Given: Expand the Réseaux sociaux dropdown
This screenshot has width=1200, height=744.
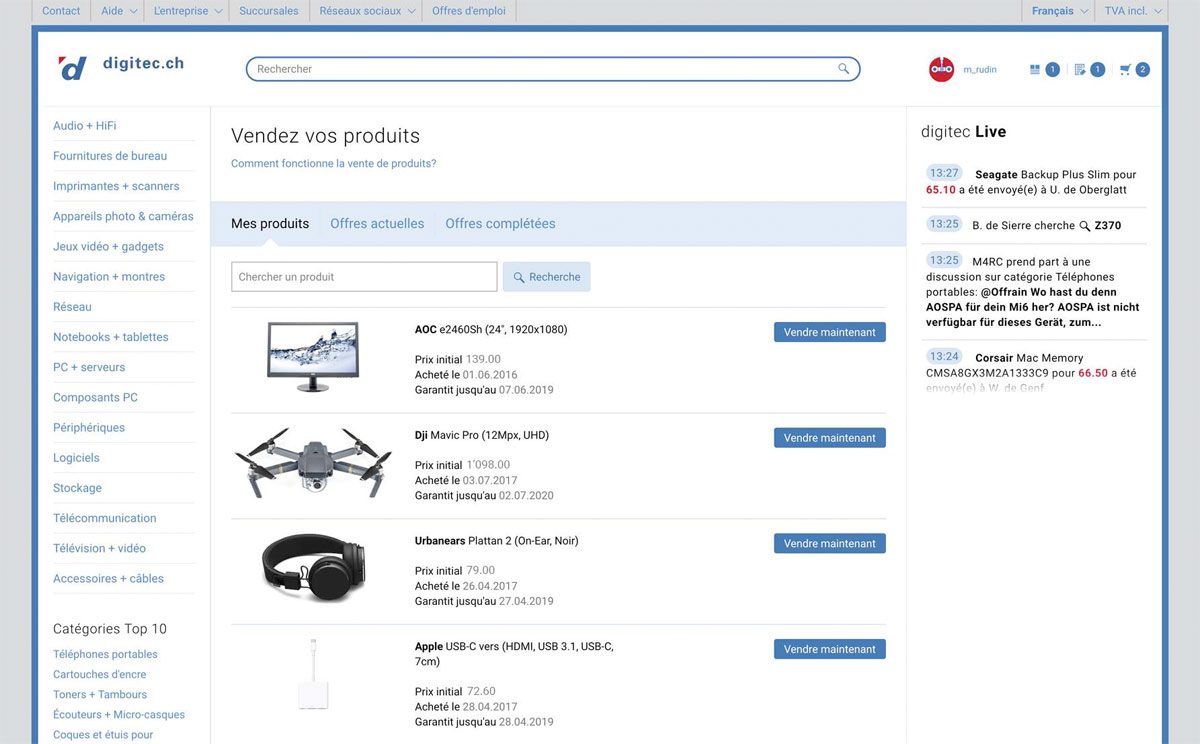Looking at the screenshot, I should [x=367, y=11].
